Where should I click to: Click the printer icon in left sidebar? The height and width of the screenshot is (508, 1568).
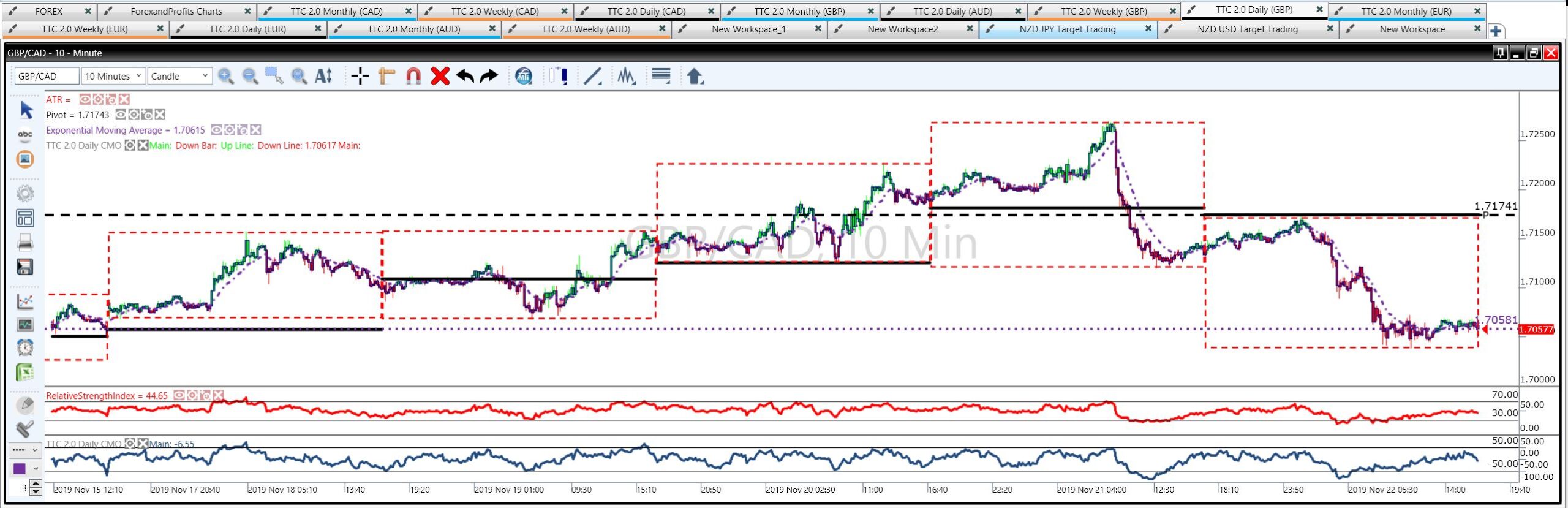click(24, 243)
